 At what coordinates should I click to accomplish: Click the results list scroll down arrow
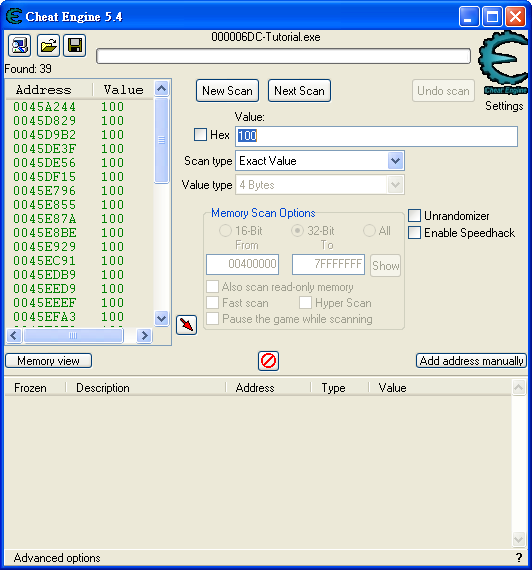tap(161, 318)
